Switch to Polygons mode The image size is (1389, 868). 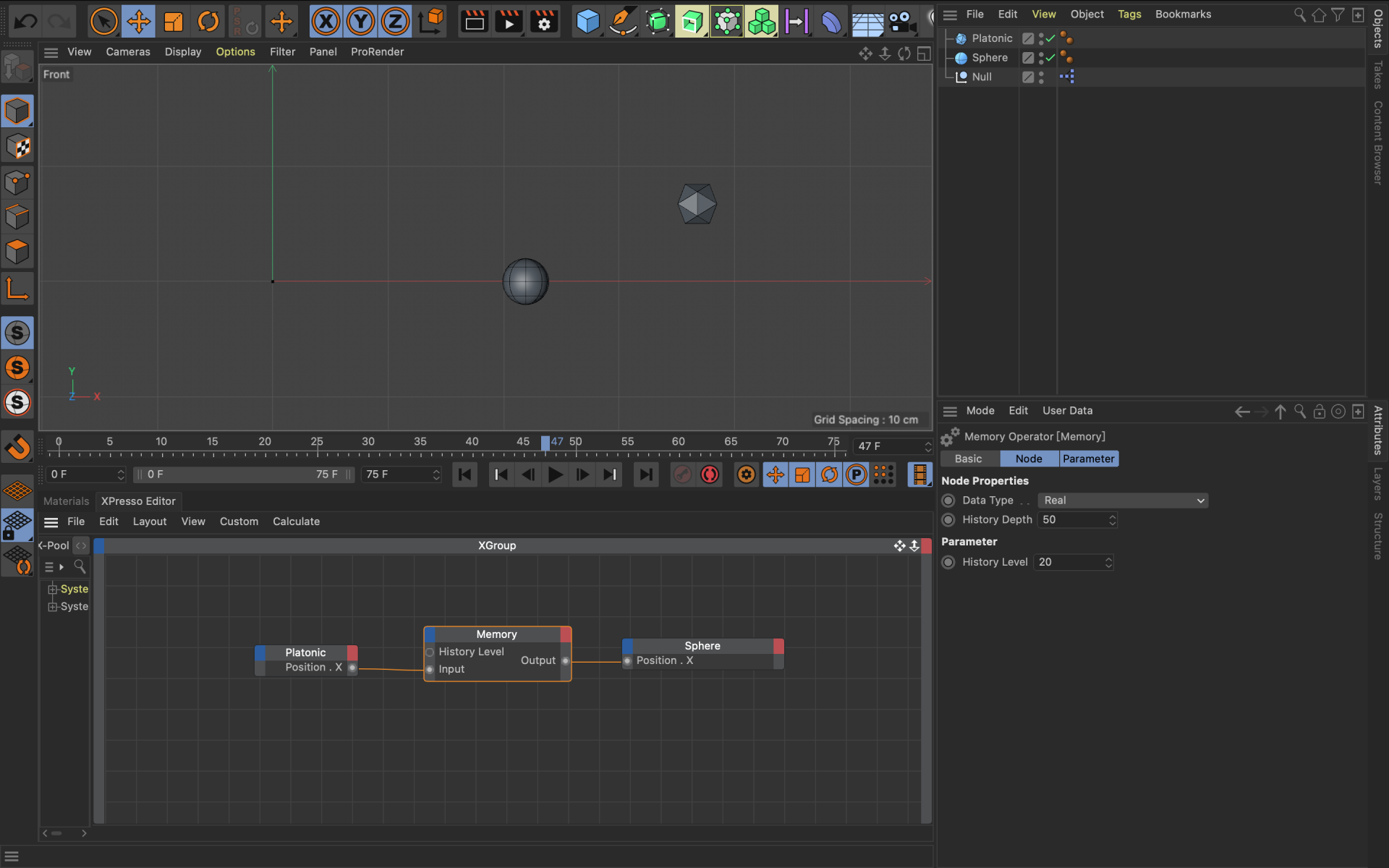point(17,251)
